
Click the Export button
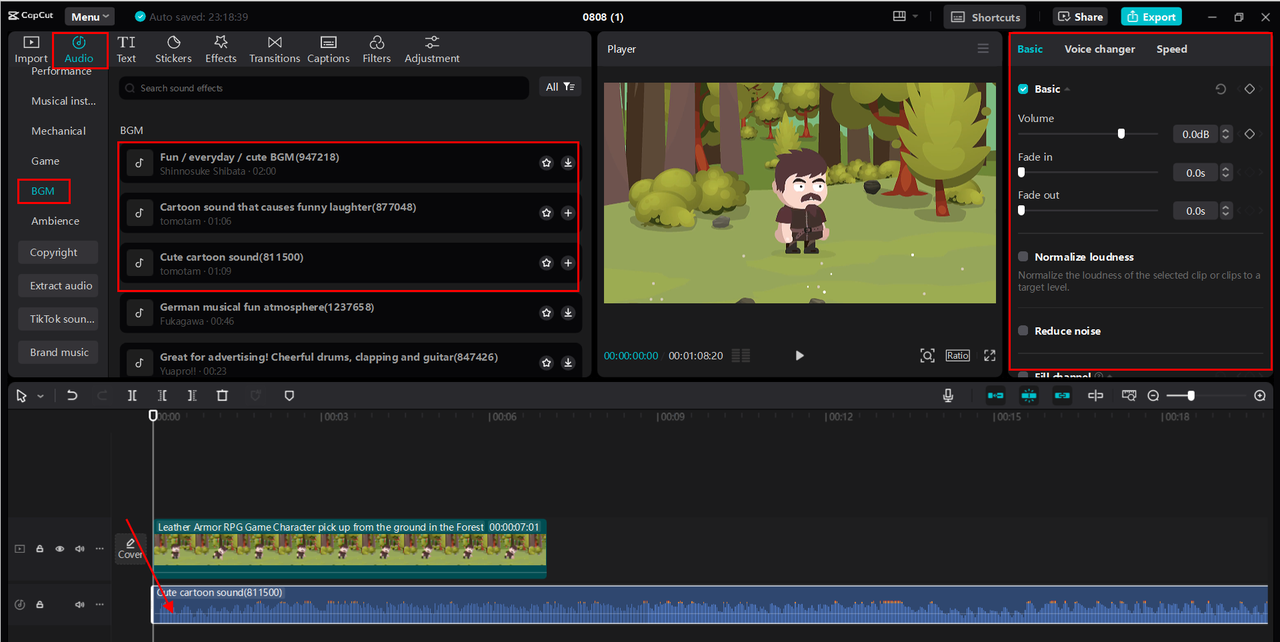[x=1151, y=17]
